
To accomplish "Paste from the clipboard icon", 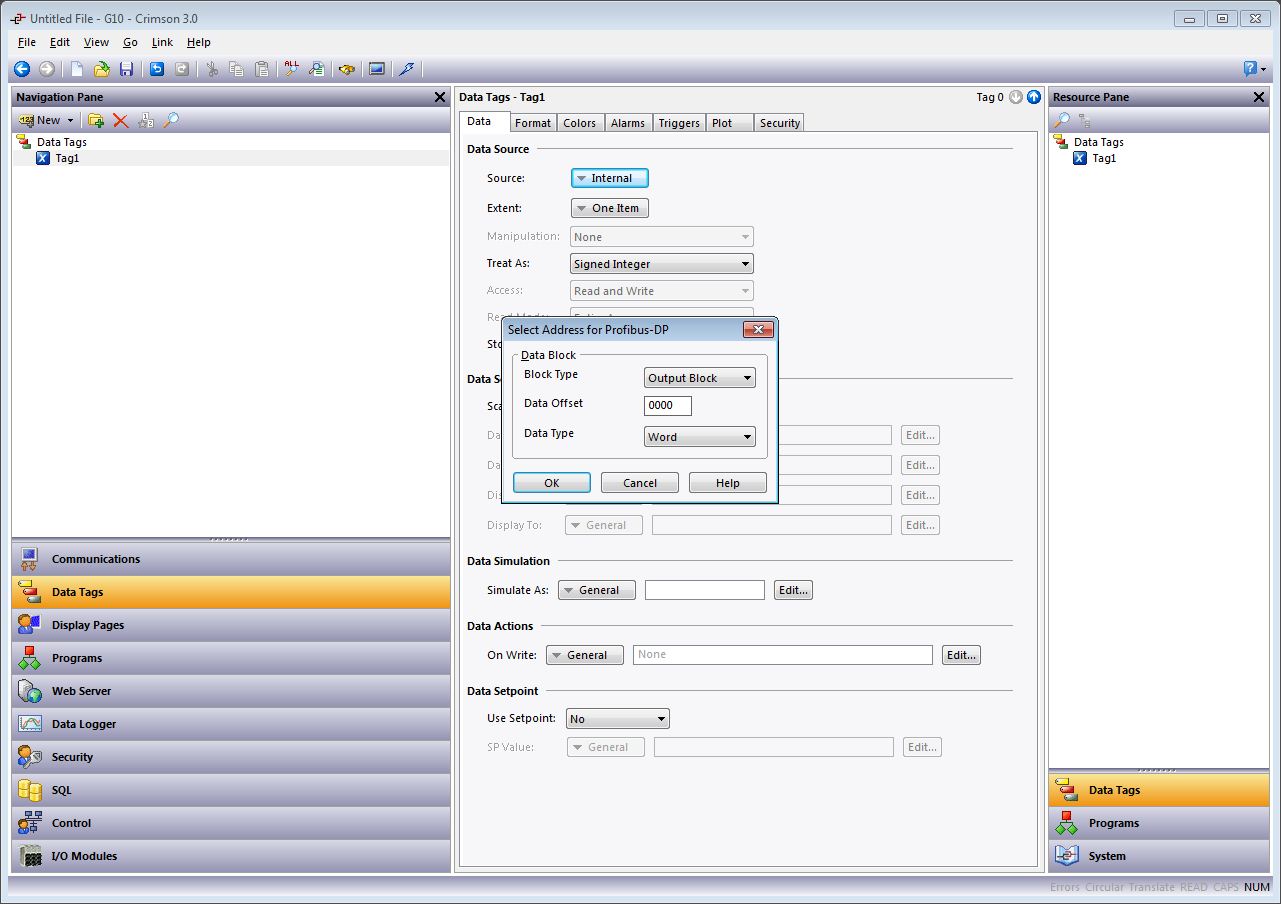I will 262,69.
